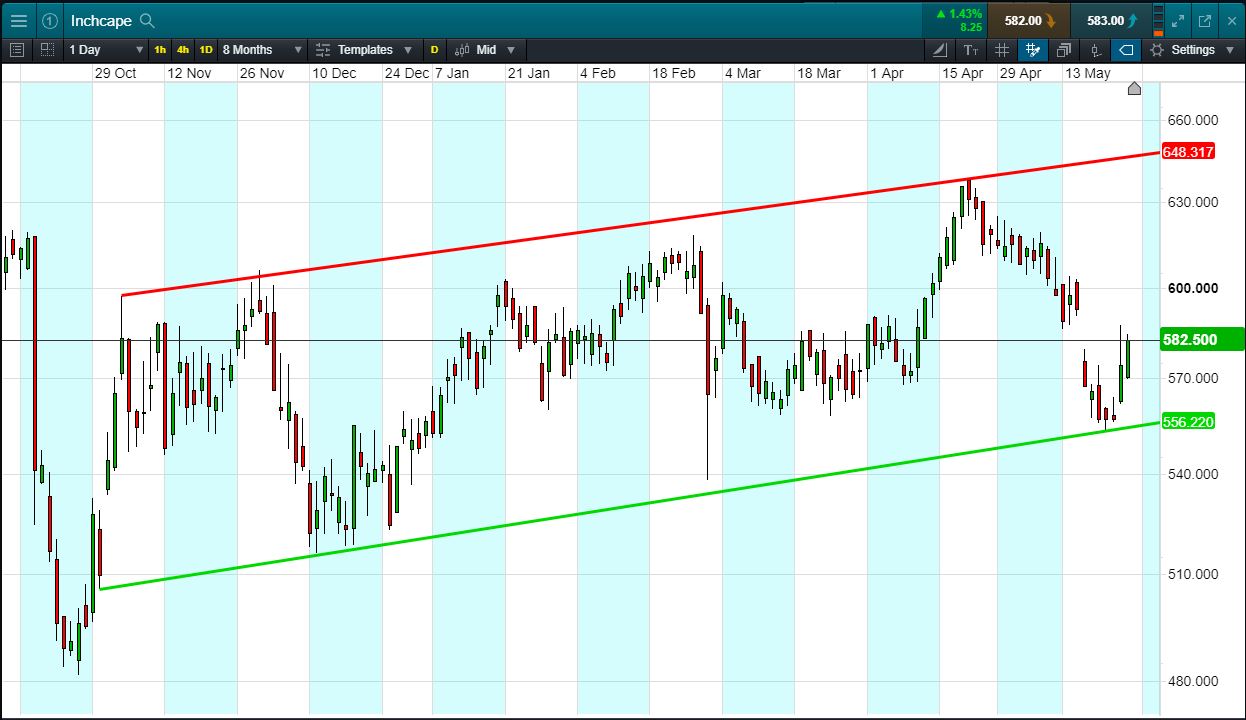Open the hamburger main menu

18,20
